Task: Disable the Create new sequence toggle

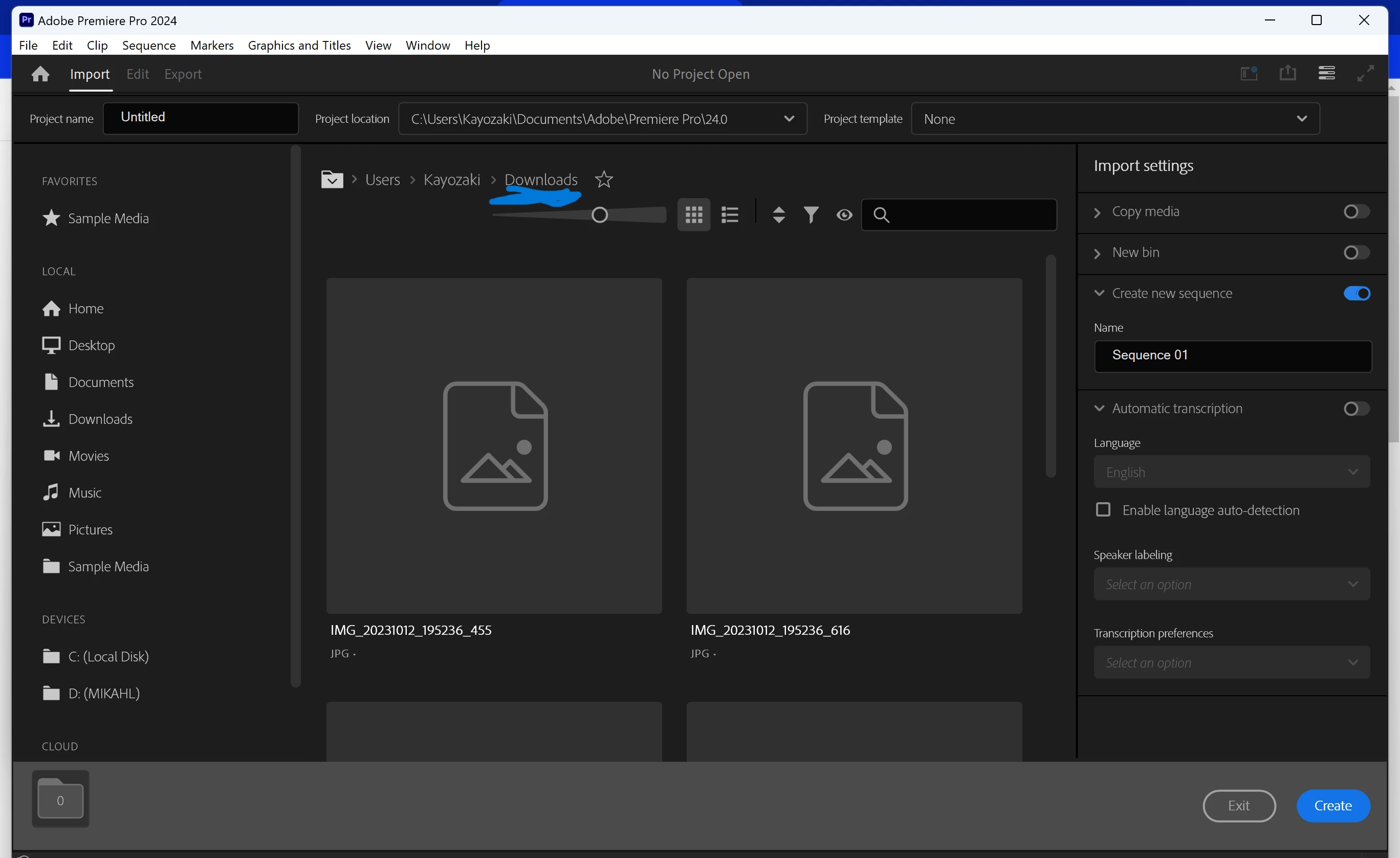Action: coord(1357,293)
